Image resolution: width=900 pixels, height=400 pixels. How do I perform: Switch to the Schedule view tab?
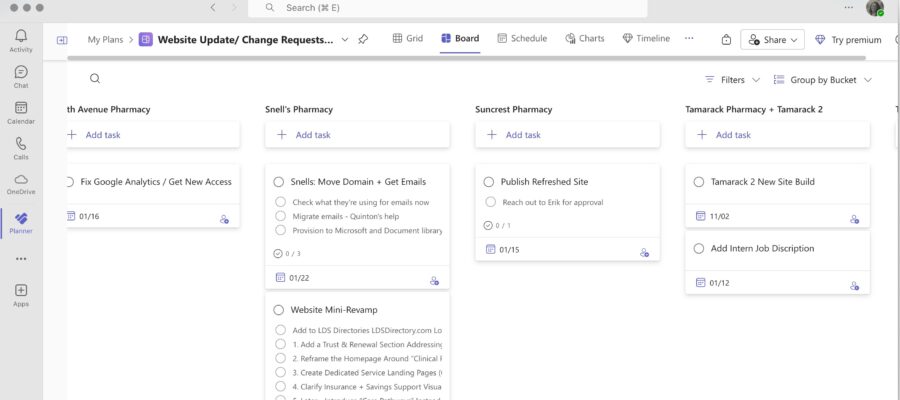(x=522, y=38)
